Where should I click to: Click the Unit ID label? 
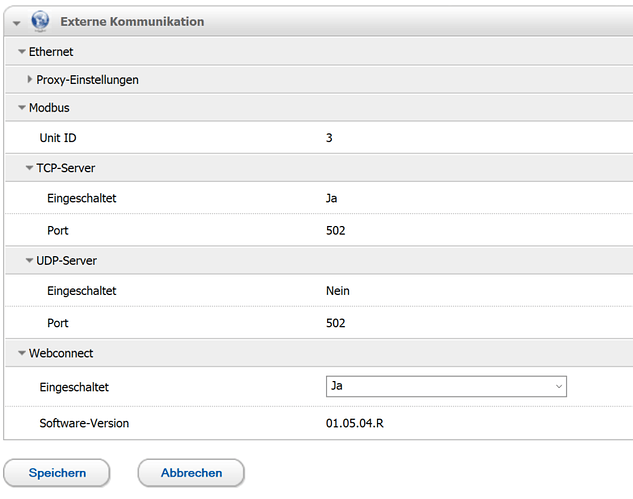[58, 138]
